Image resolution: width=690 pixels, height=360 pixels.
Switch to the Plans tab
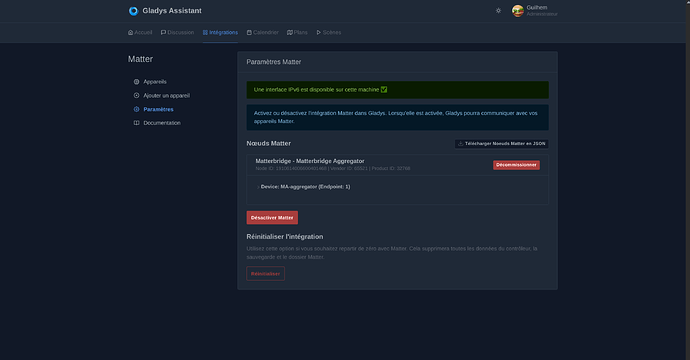click(297, 33)
